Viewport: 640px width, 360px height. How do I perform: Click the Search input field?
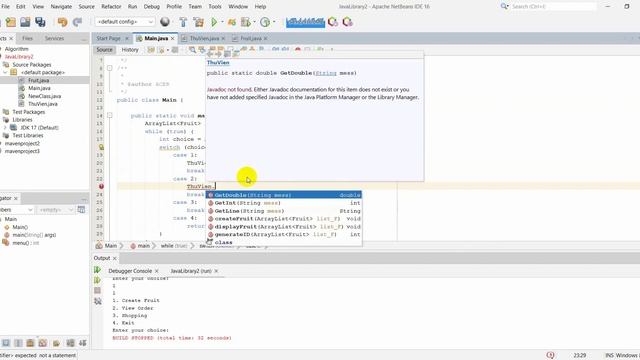pos(553,7)
